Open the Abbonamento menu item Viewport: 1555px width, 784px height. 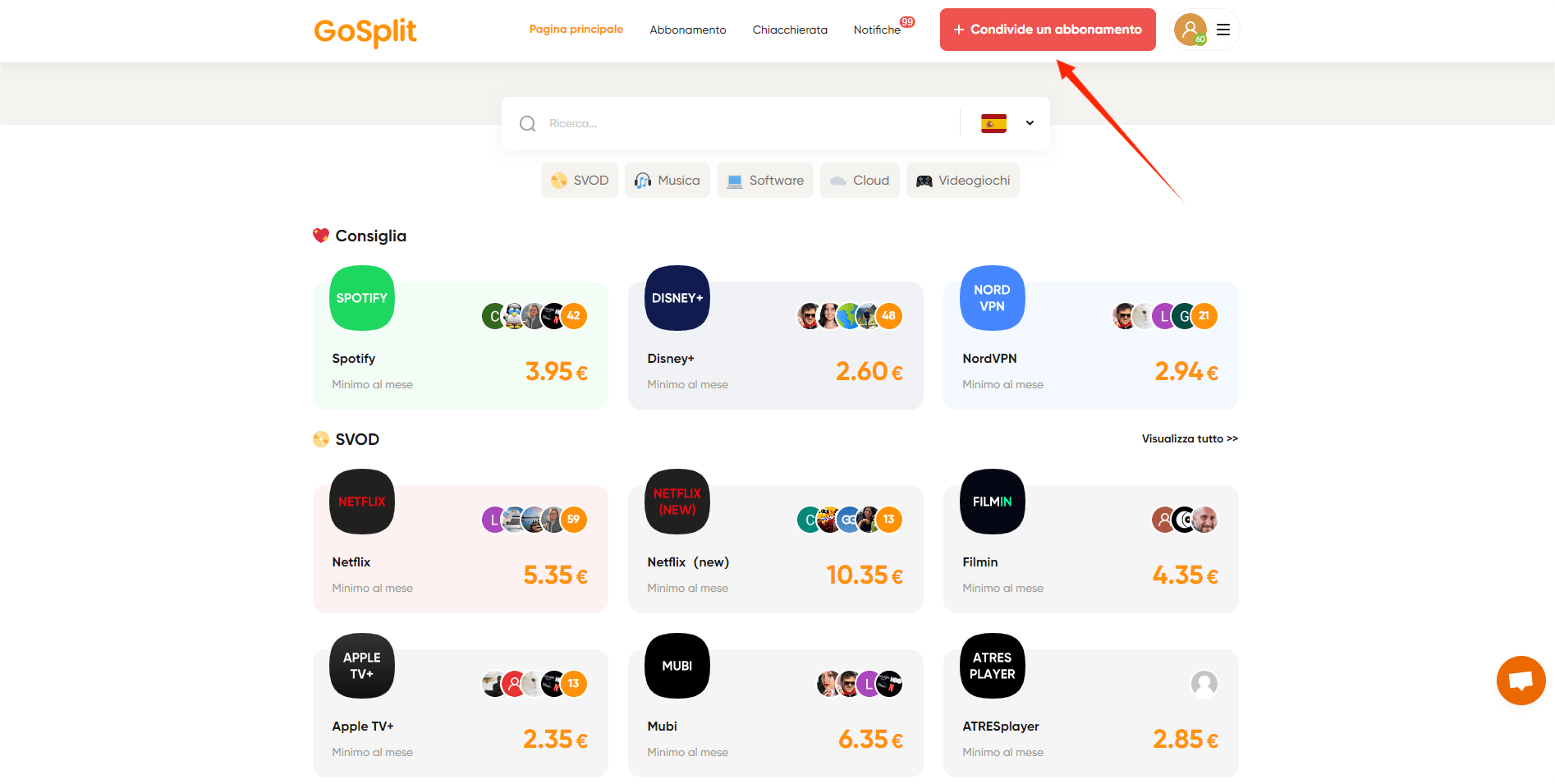coord(688,30)
